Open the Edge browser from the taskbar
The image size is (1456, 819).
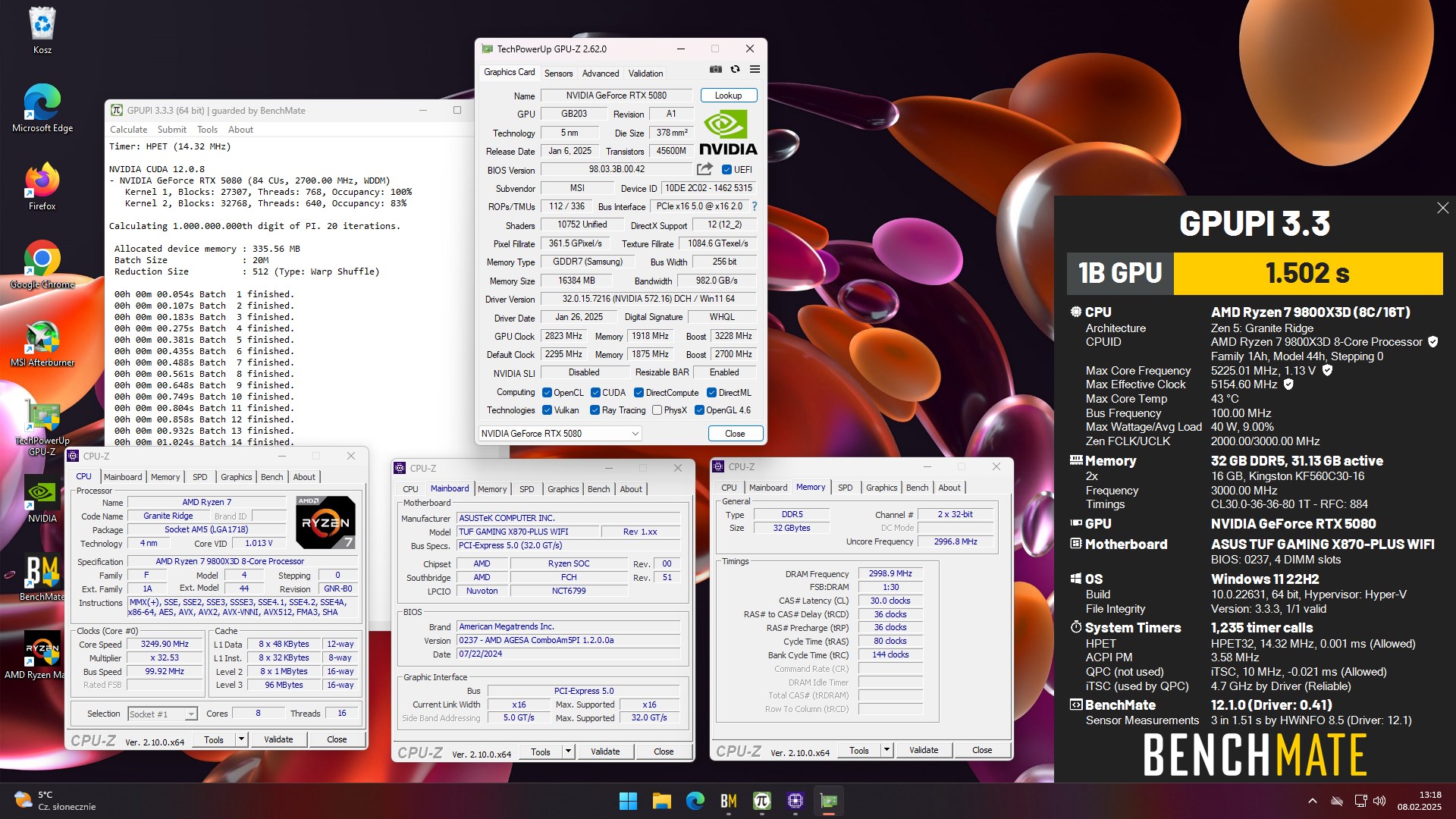[695, 801]
